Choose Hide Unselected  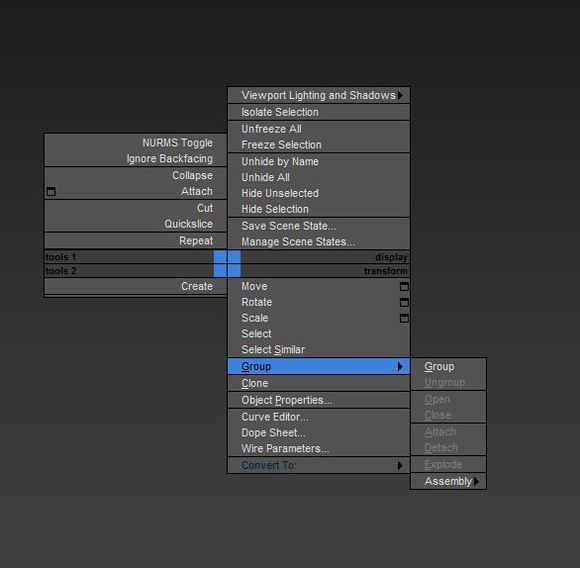[x=319, y=193]
